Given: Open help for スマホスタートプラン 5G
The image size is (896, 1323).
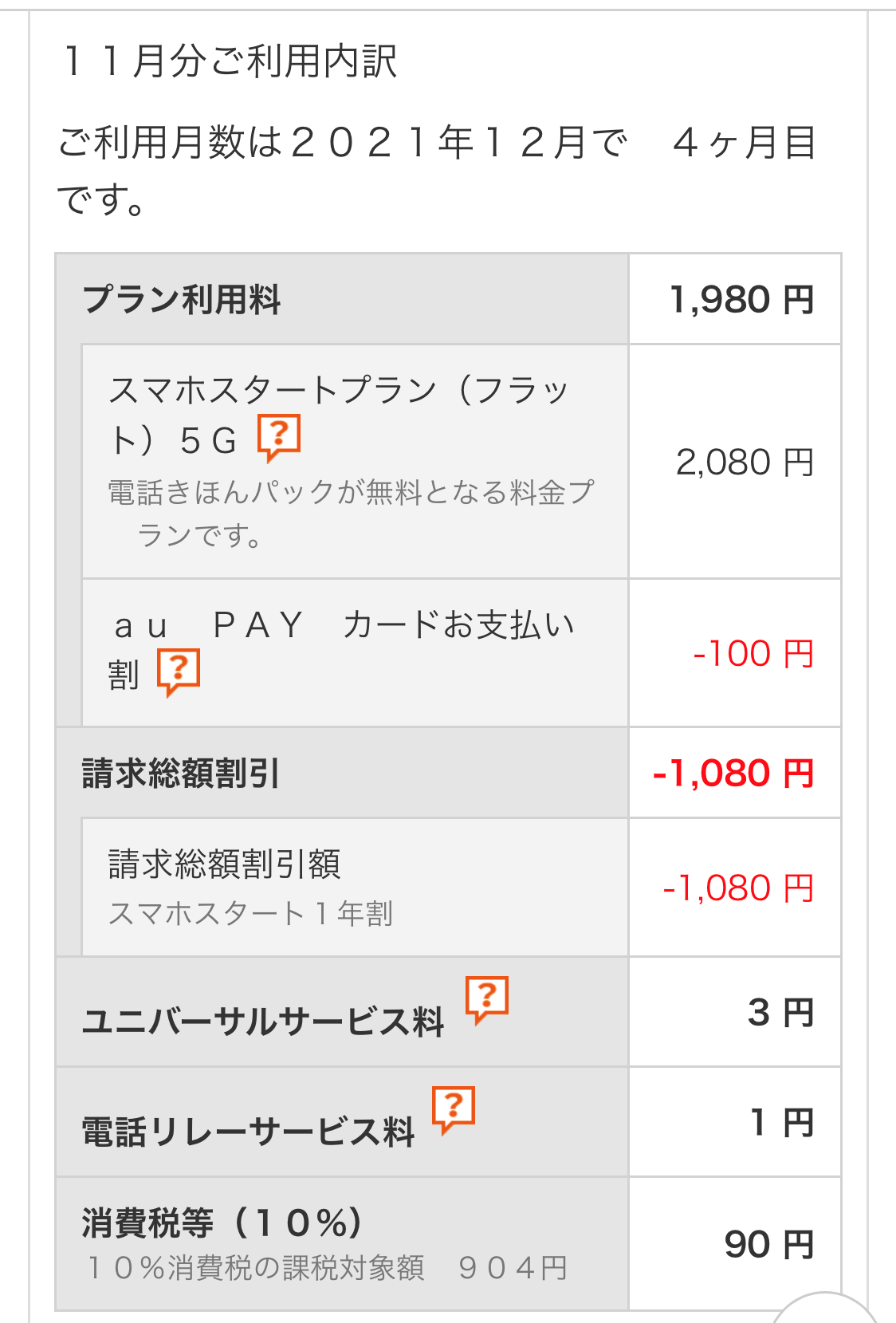Looking at the screenshot, I should point(278,437).
